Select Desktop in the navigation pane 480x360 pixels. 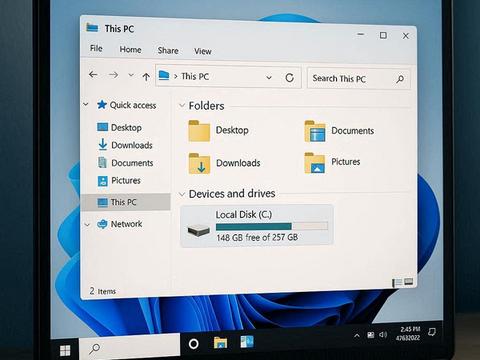(119, 127)
